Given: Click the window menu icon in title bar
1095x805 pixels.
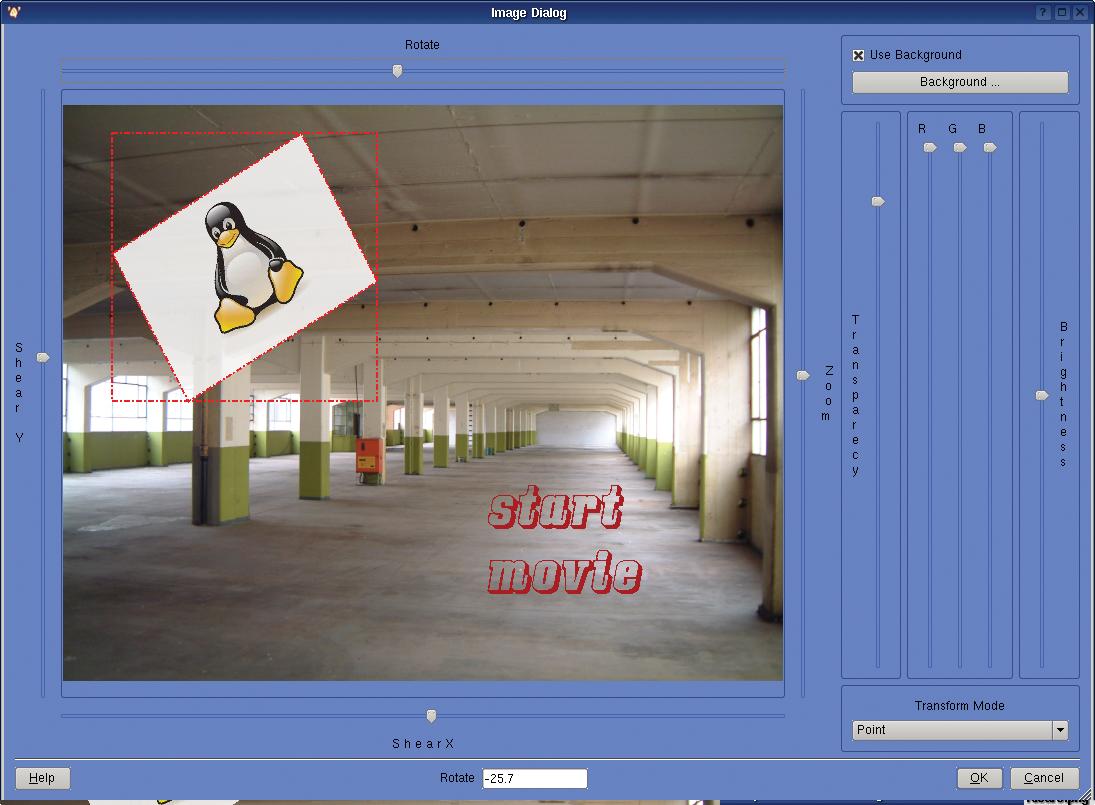Looking at the screenshot, I should (14, 12).
